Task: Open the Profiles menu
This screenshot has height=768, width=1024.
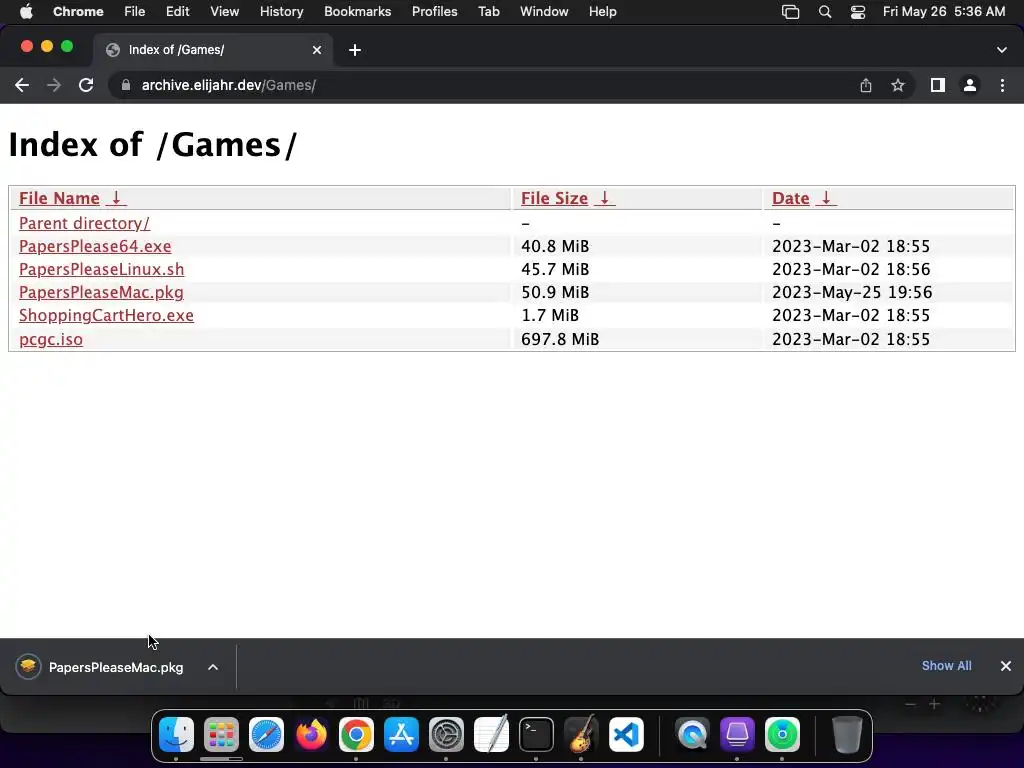Action: 434,12
